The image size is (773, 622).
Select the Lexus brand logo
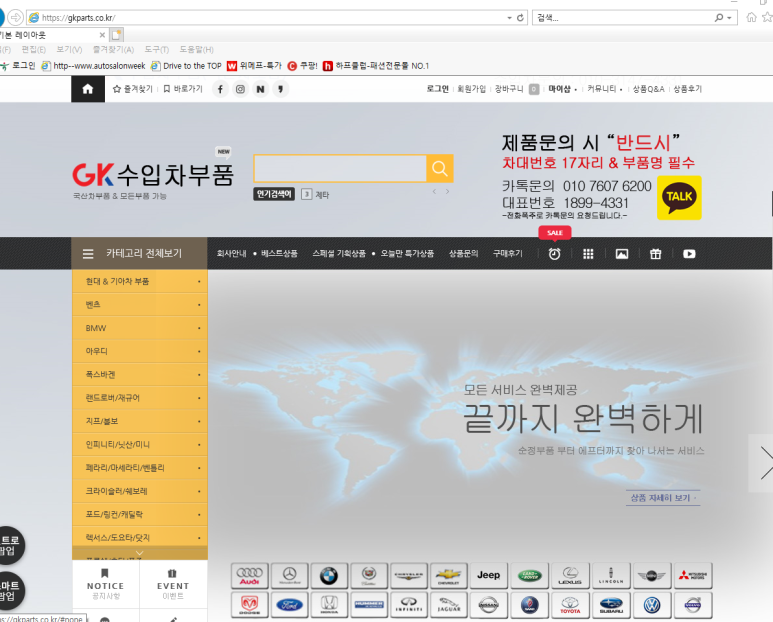point(570,576)
